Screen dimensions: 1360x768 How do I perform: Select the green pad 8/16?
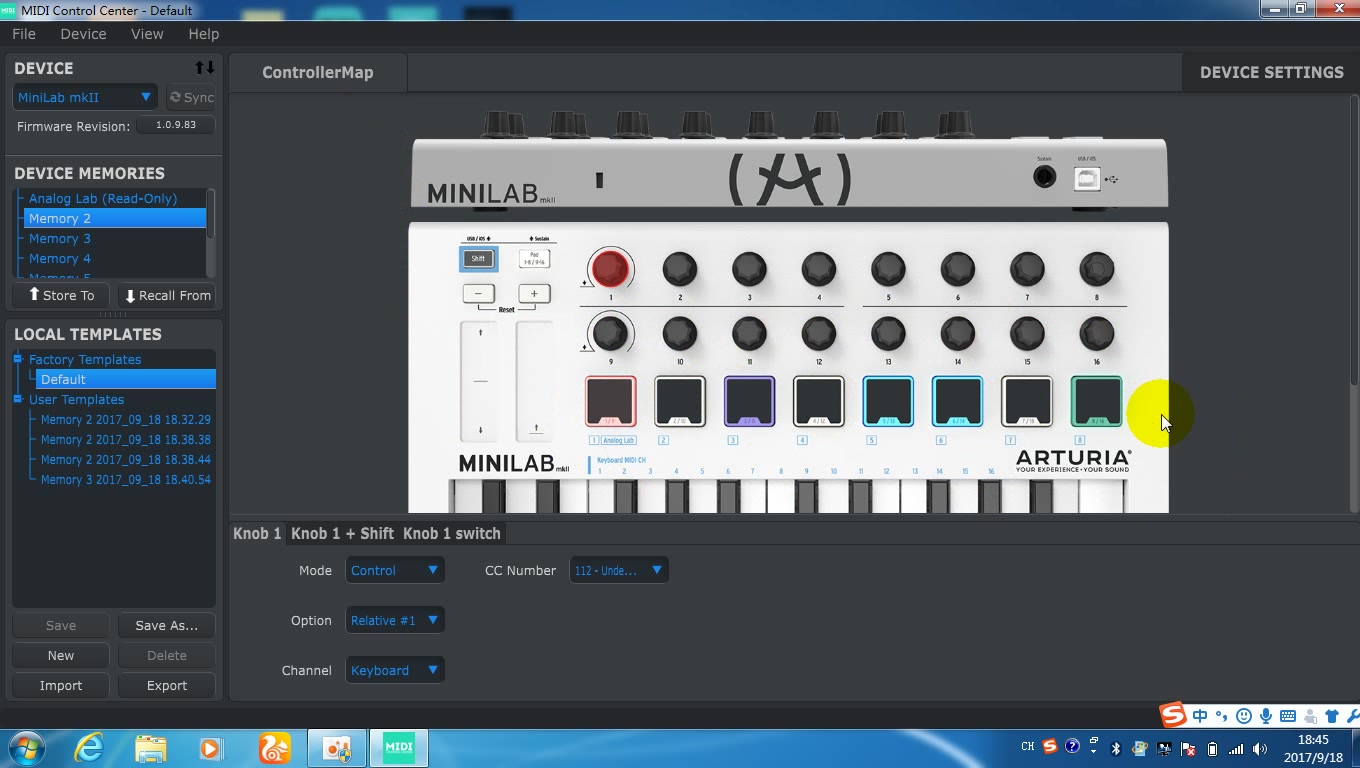pos(1097,401)
